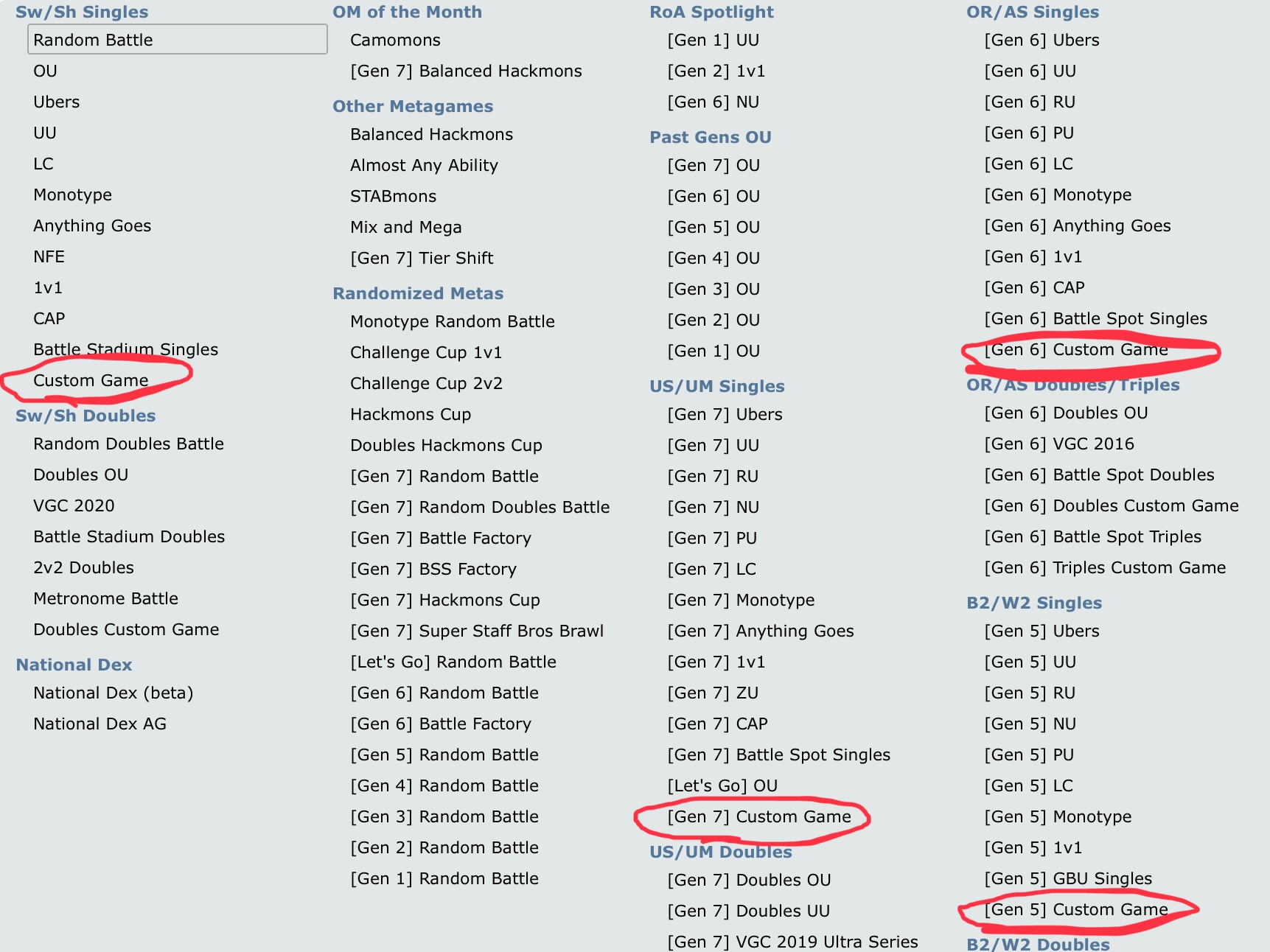Select Mix and Mega metagame

405,227
